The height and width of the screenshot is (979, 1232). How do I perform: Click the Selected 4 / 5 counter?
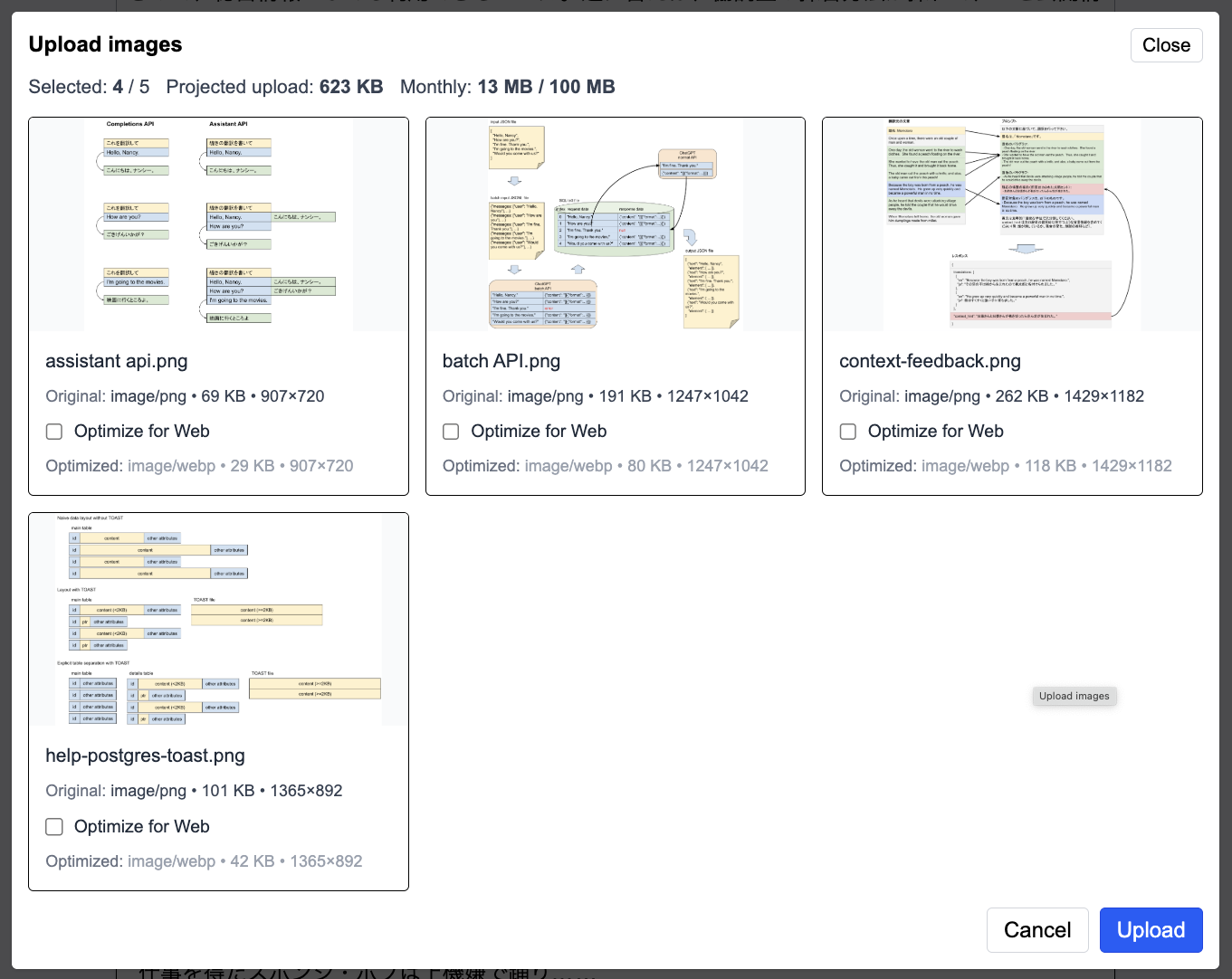[89, 87]
